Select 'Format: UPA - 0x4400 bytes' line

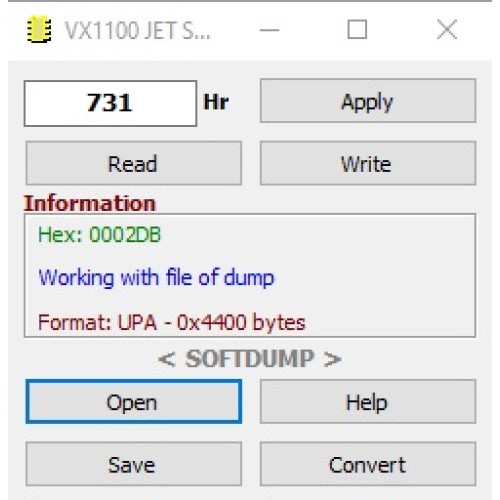(172, 322)
